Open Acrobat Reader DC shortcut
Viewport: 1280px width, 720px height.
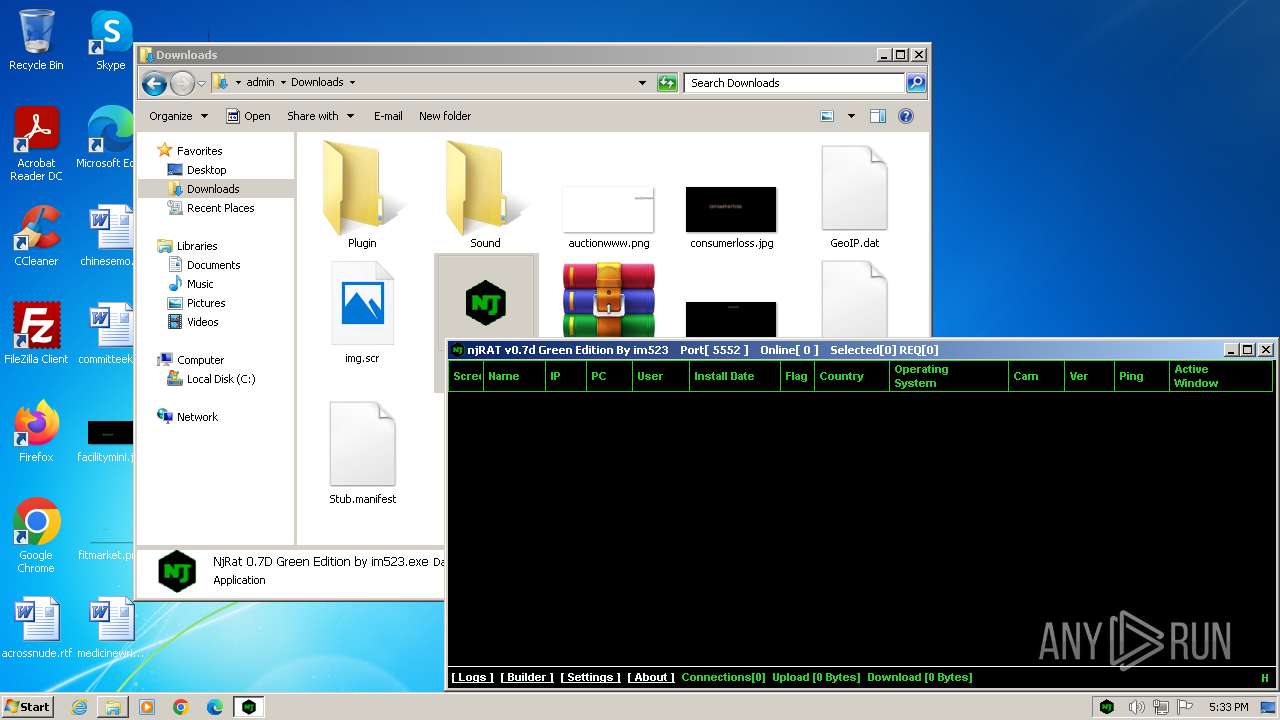[36, 144]
